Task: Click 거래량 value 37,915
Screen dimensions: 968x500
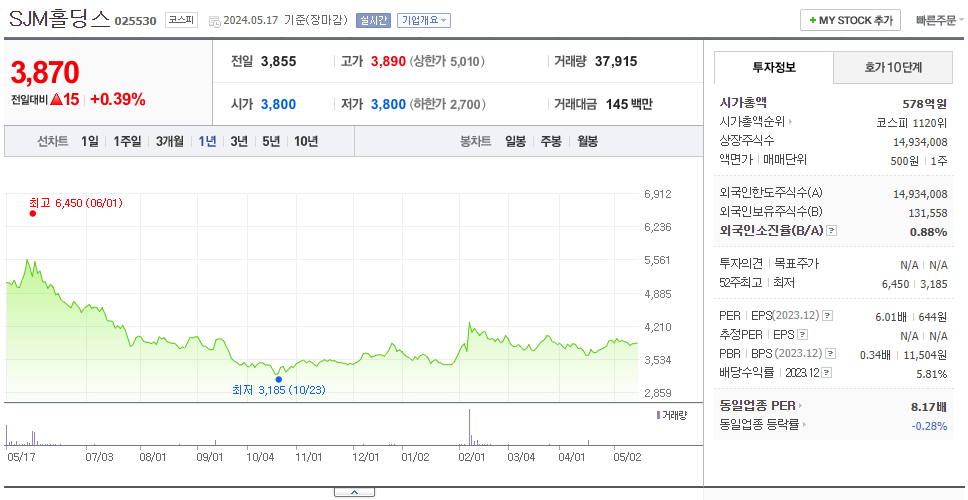Action: pyautogui.click(x=616, y=61)
